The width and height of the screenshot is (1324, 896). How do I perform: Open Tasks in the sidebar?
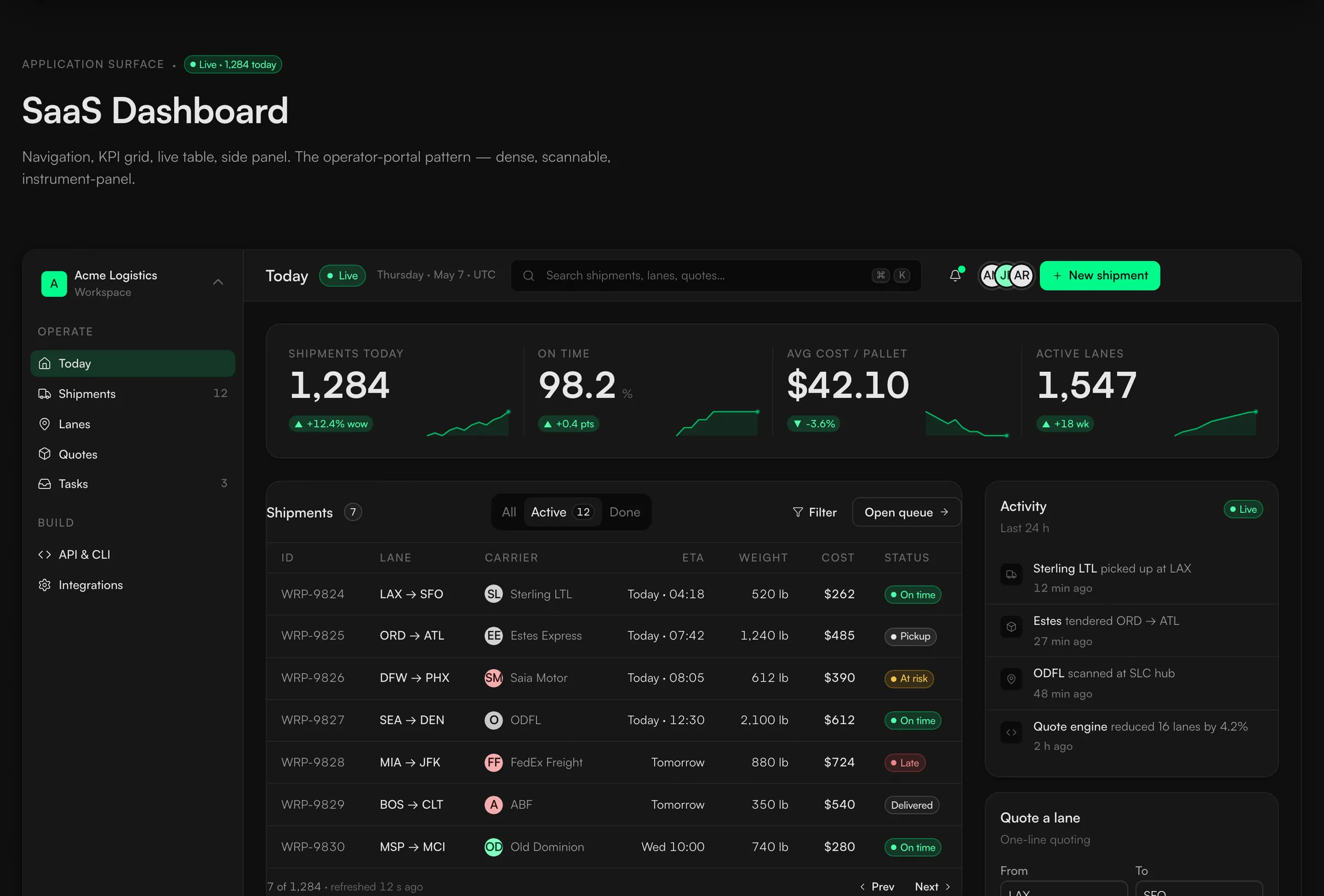click(133, 484)
